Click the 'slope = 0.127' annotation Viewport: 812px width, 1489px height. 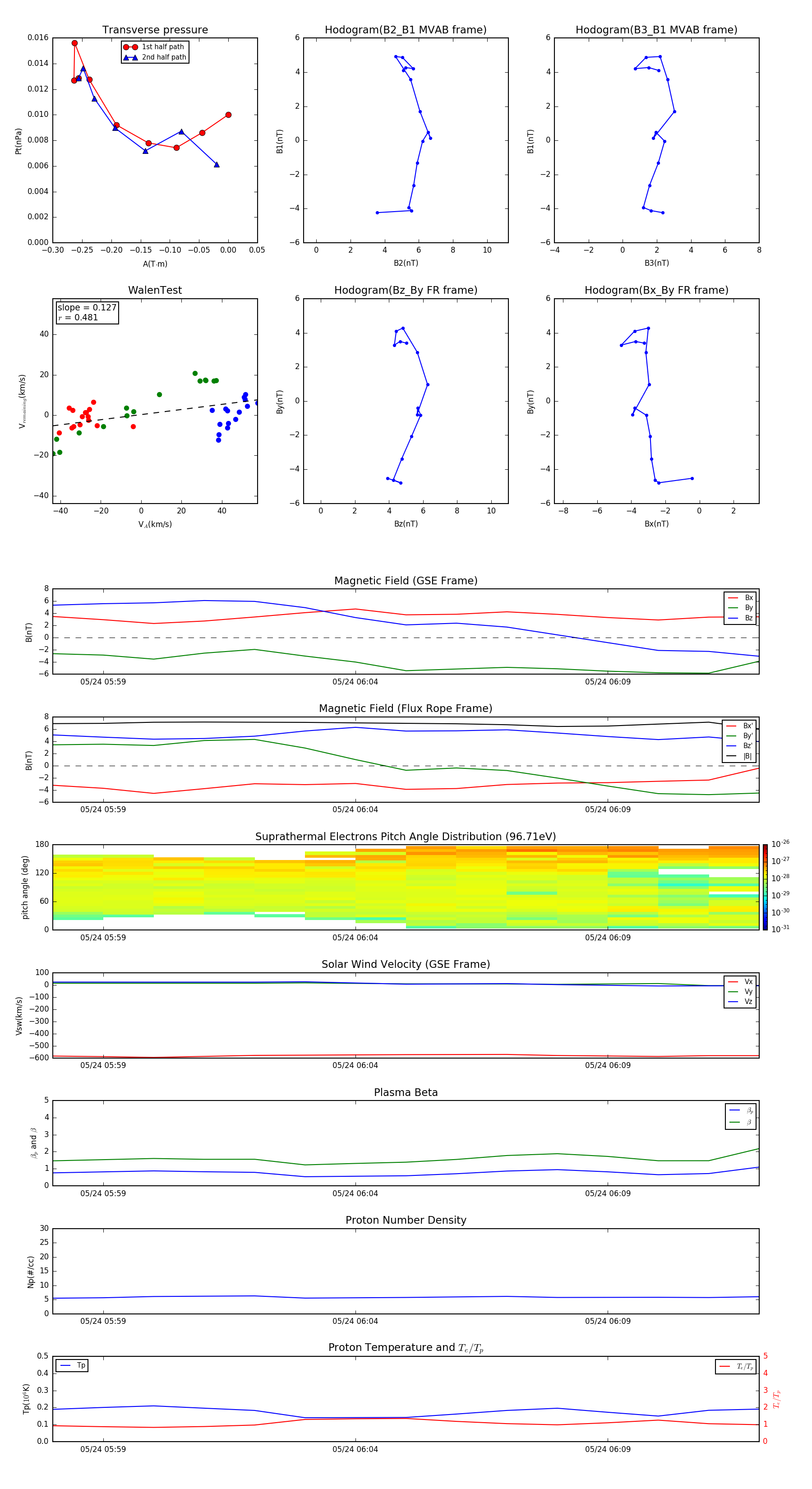click(87, 308)
